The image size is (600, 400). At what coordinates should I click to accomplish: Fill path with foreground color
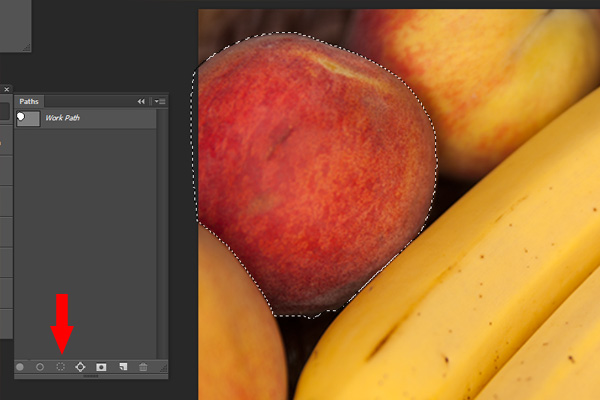tap(20, 367)
